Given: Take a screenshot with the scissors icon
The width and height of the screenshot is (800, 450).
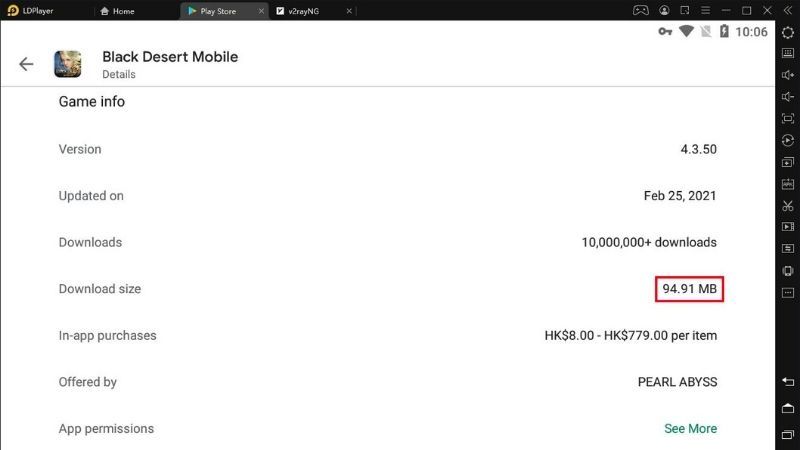Looking at the screenshot, I should coord(788,206).
